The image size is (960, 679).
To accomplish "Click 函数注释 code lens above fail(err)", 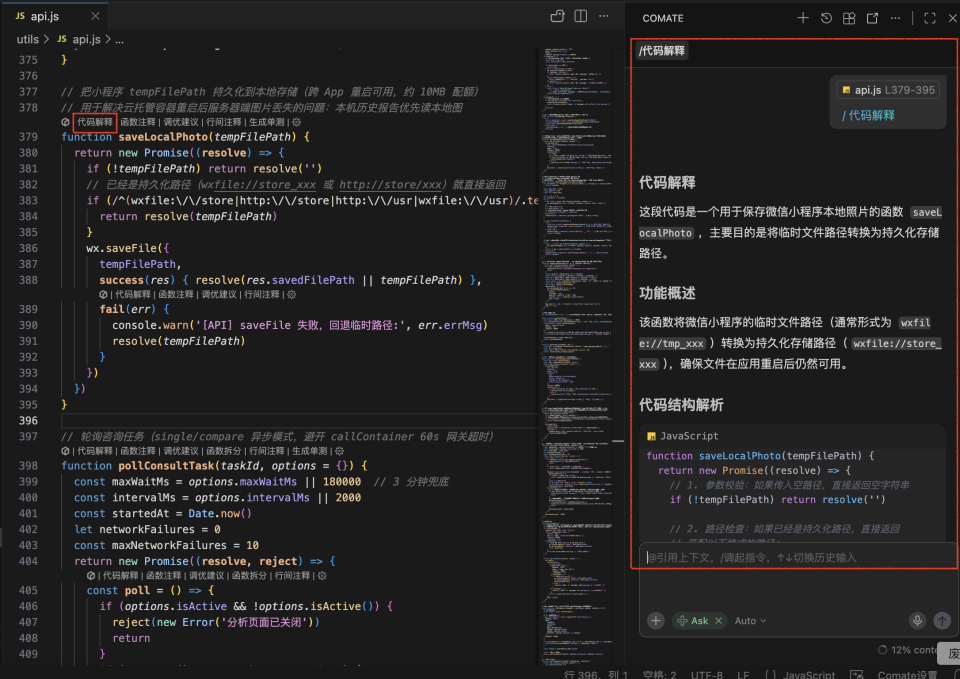I will (176, 294).
